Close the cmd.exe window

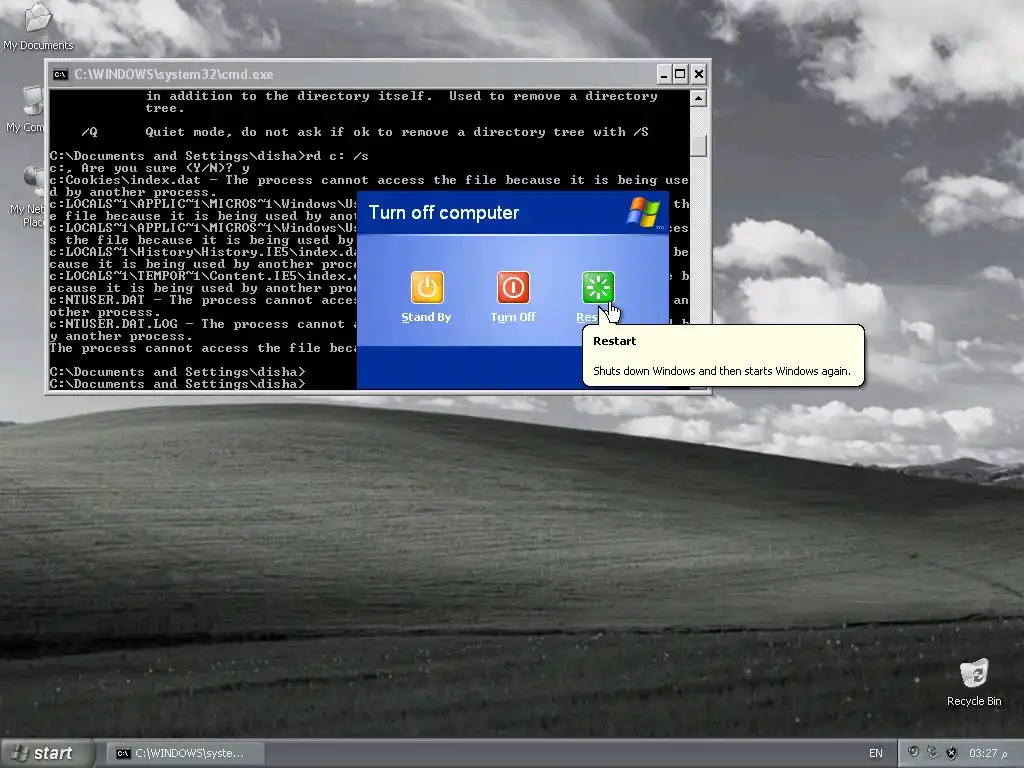pyautogui.click(x=699, y=74)
